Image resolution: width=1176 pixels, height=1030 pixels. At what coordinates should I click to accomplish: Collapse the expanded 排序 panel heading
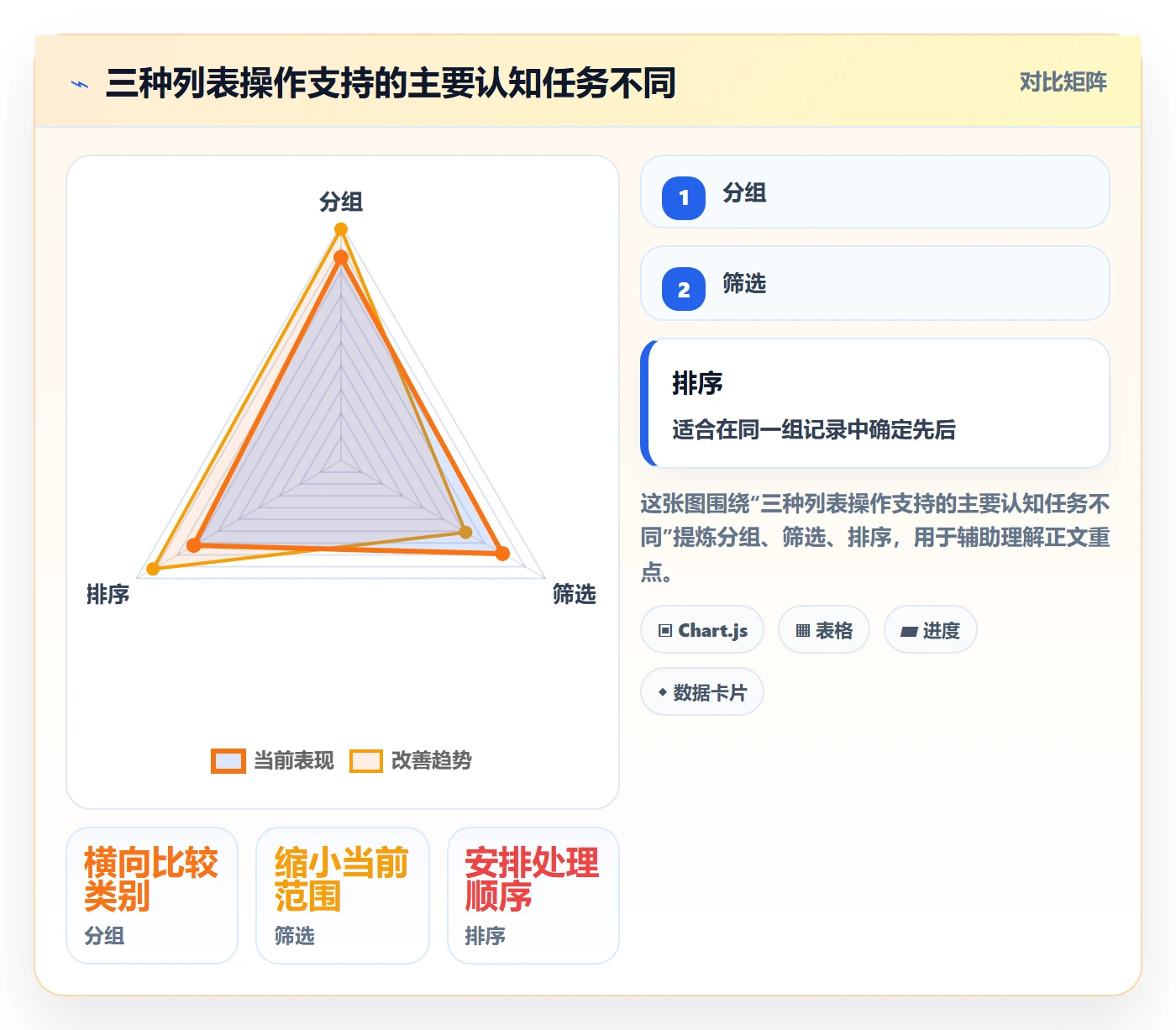point(697,383)
